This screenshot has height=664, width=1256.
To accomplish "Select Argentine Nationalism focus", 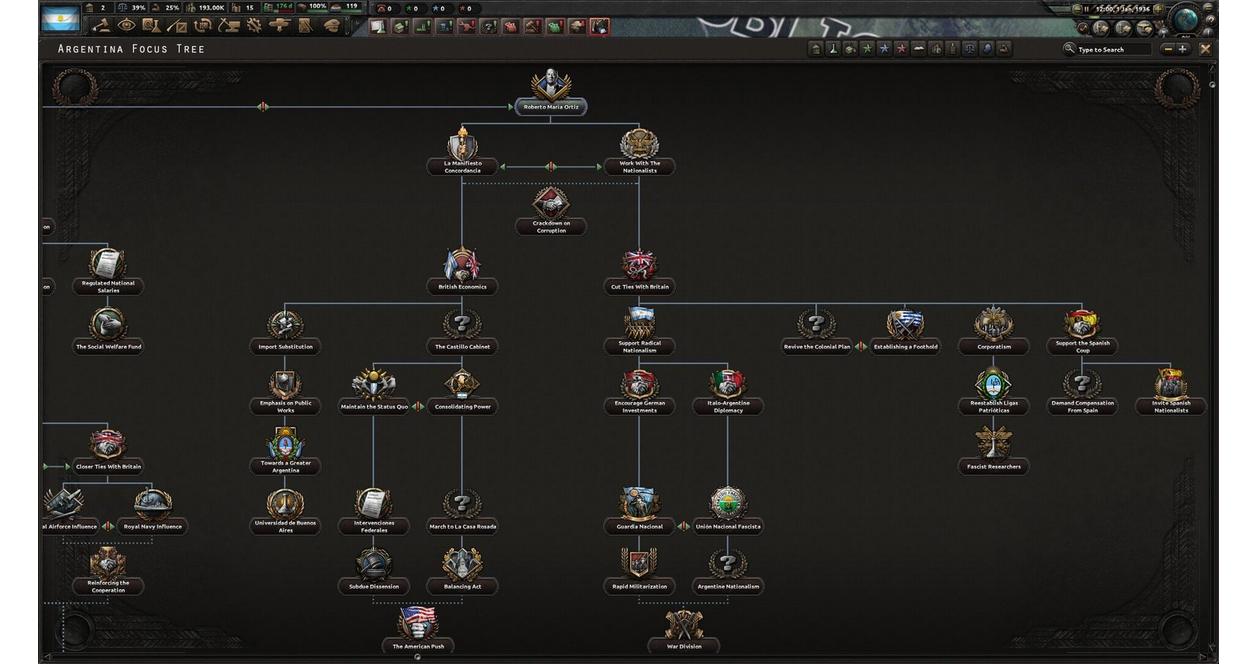I will pyautogui.click(x=728, y=572).
